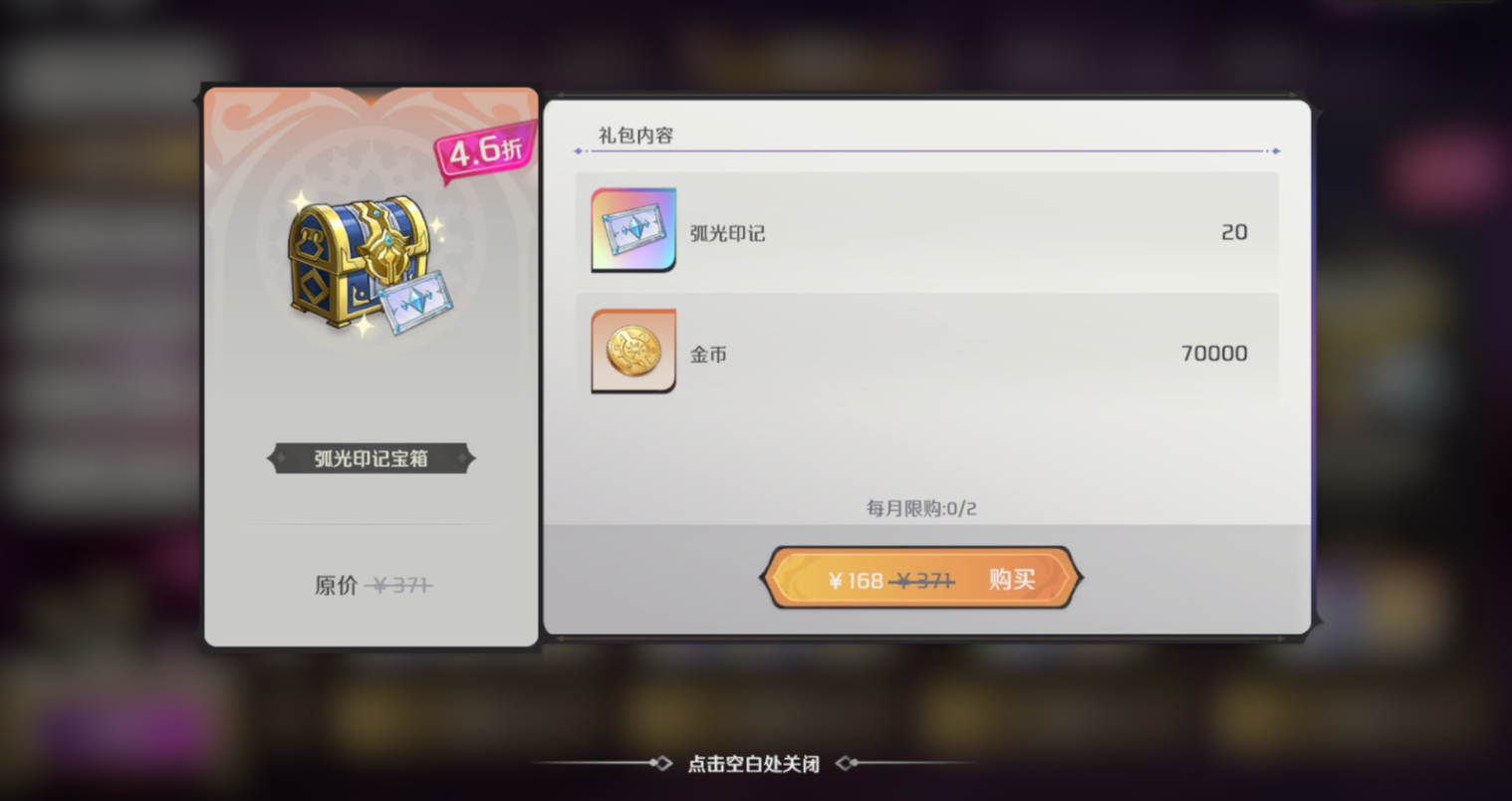
Task: Click the strikethrough ¥371 on buy button
Action: point(923,580)
